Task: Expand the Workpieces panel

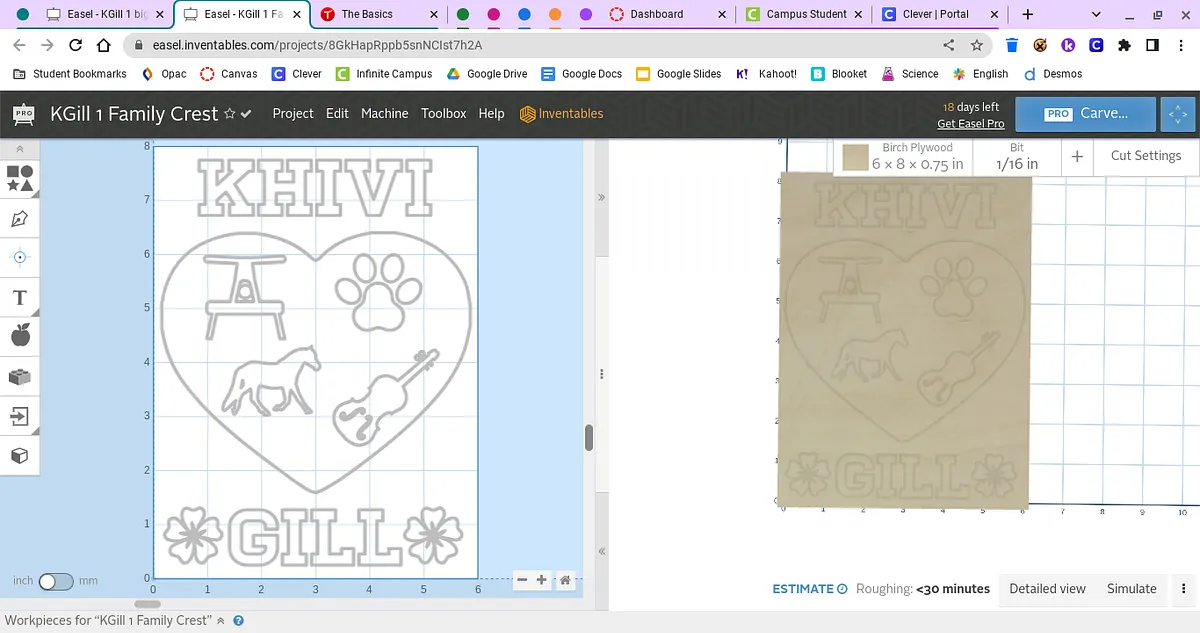Action: 220,621
